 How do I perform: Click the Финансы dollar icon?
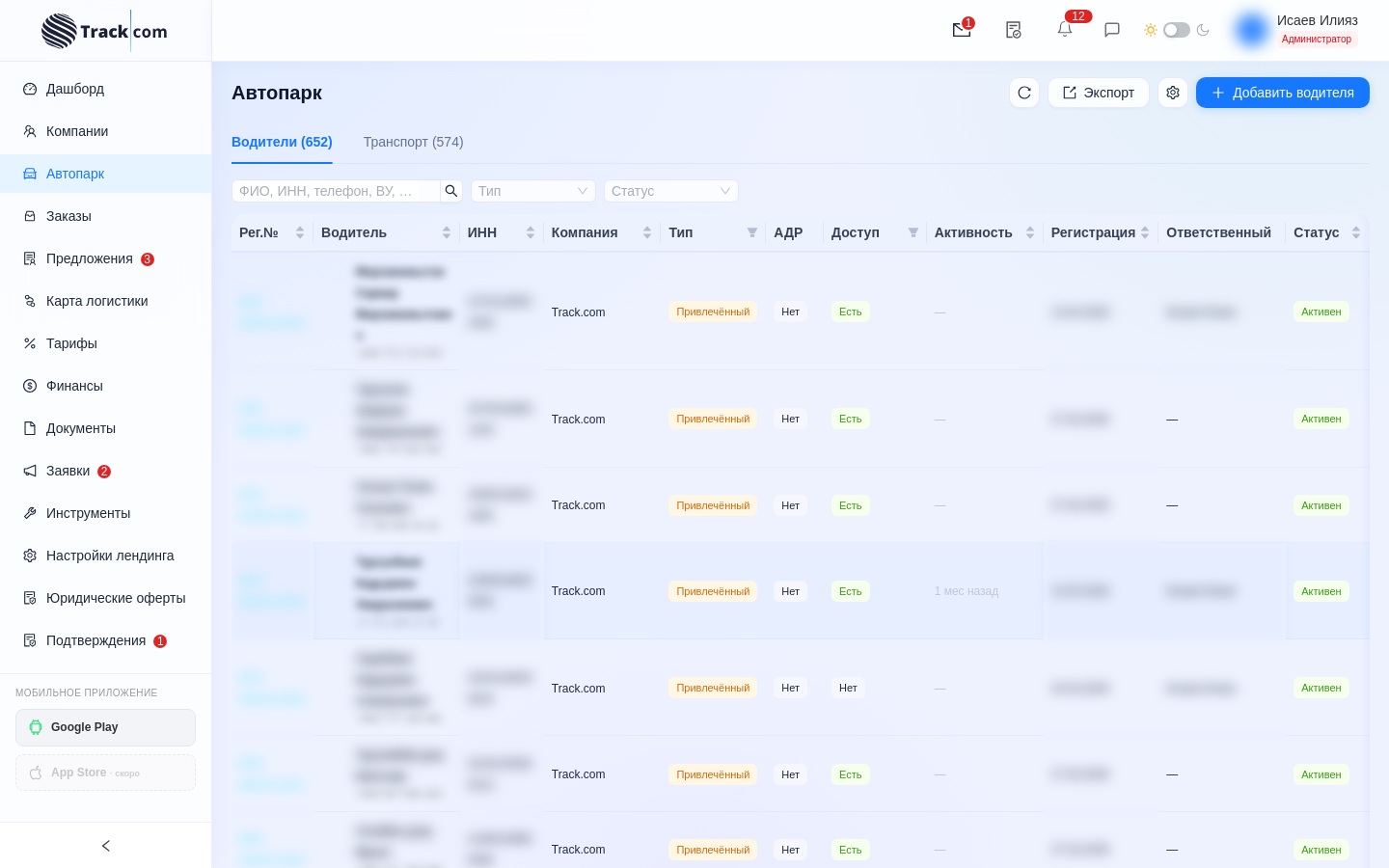coord(30,386)
